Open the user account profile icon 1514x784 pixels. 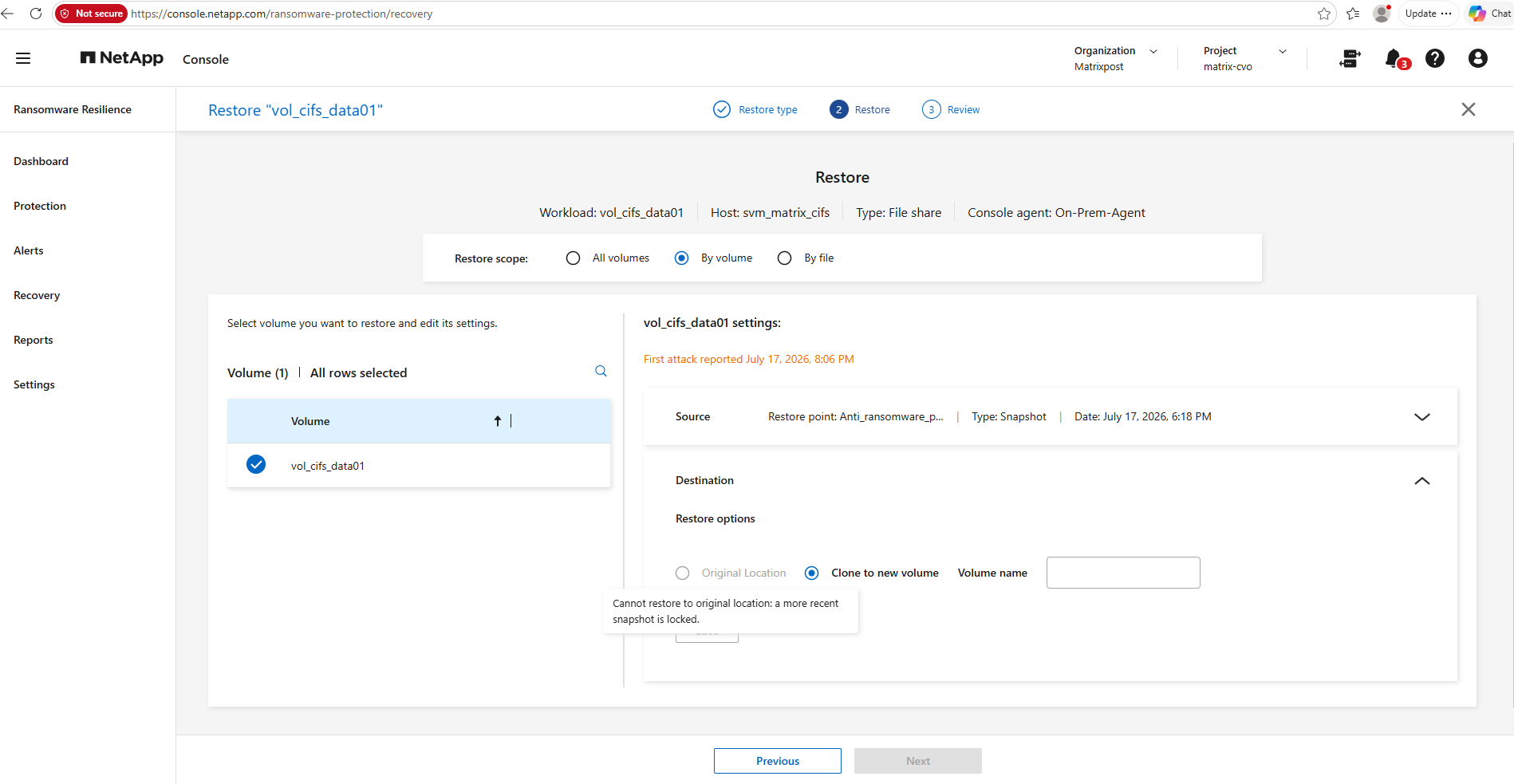click(1478, 58)
